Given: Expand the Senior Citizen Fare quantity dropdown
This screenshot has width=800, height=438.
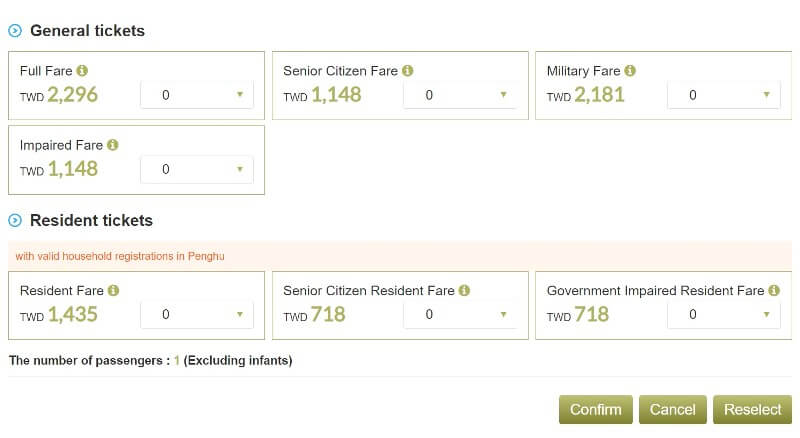Looking at the screenshot, I should pyautogui.click(x=460, y=94).
